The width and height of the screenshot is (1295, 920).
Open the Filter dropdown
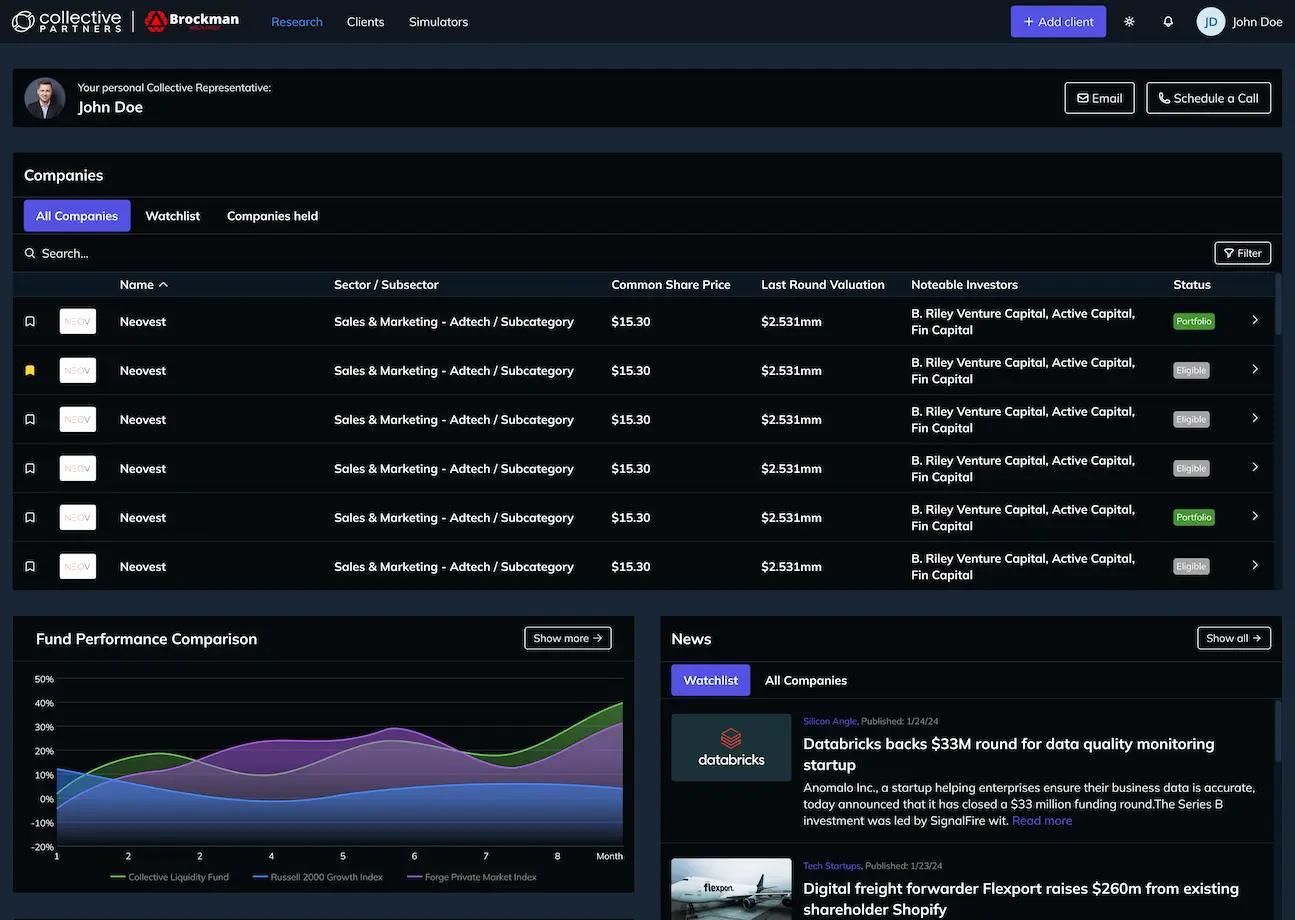1243,253
